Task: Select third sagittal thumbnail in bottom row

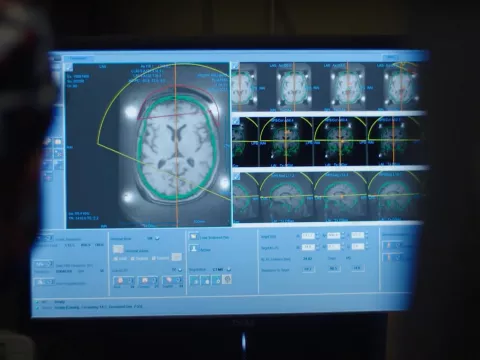Action: [x=340, y=197]
